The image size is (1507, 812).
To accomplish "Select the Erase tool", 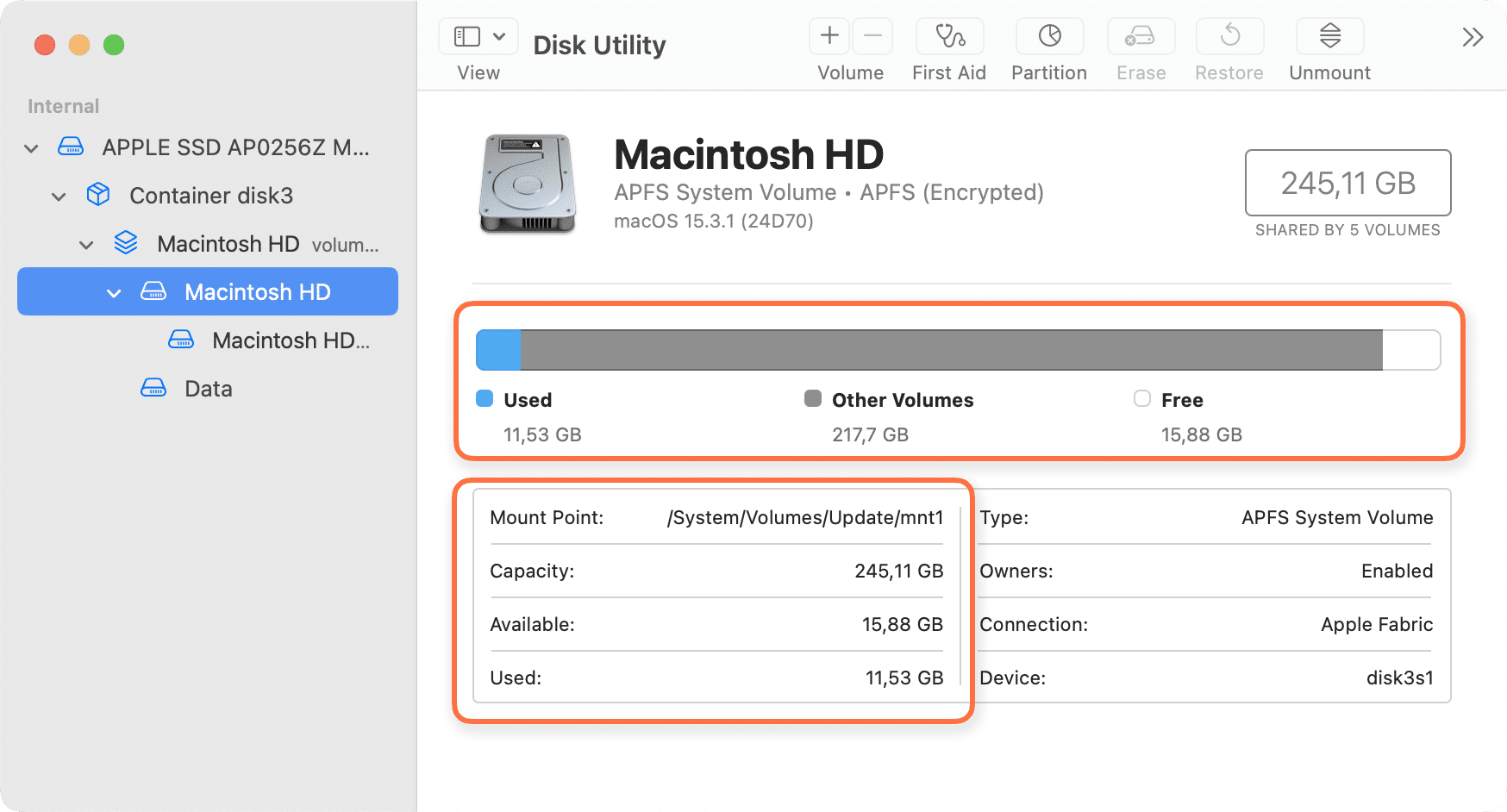I will pyautogui.click(x=1140, y=37).
